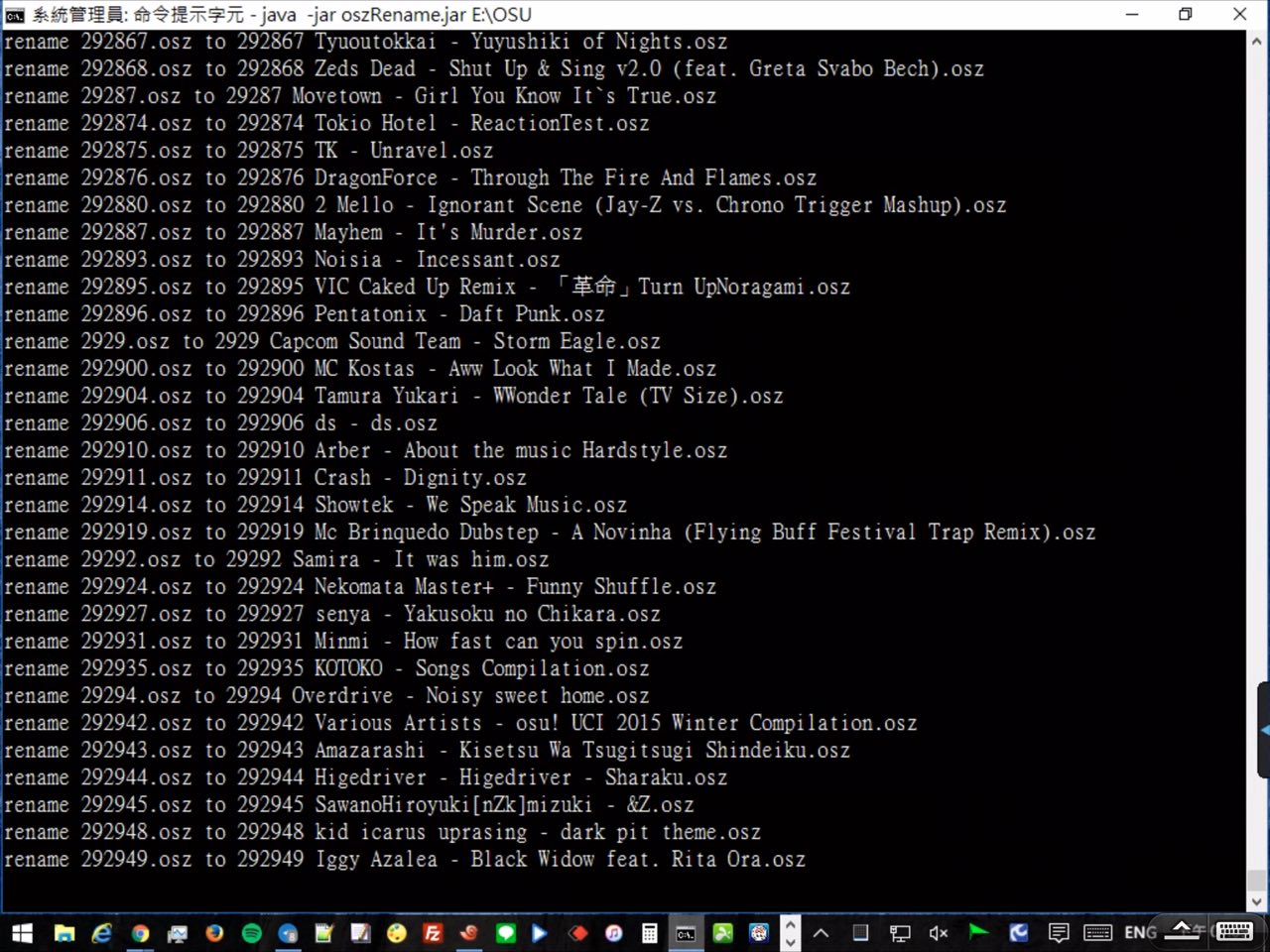Click the Pentatonix - Daft Punk line

coord(305,314)
